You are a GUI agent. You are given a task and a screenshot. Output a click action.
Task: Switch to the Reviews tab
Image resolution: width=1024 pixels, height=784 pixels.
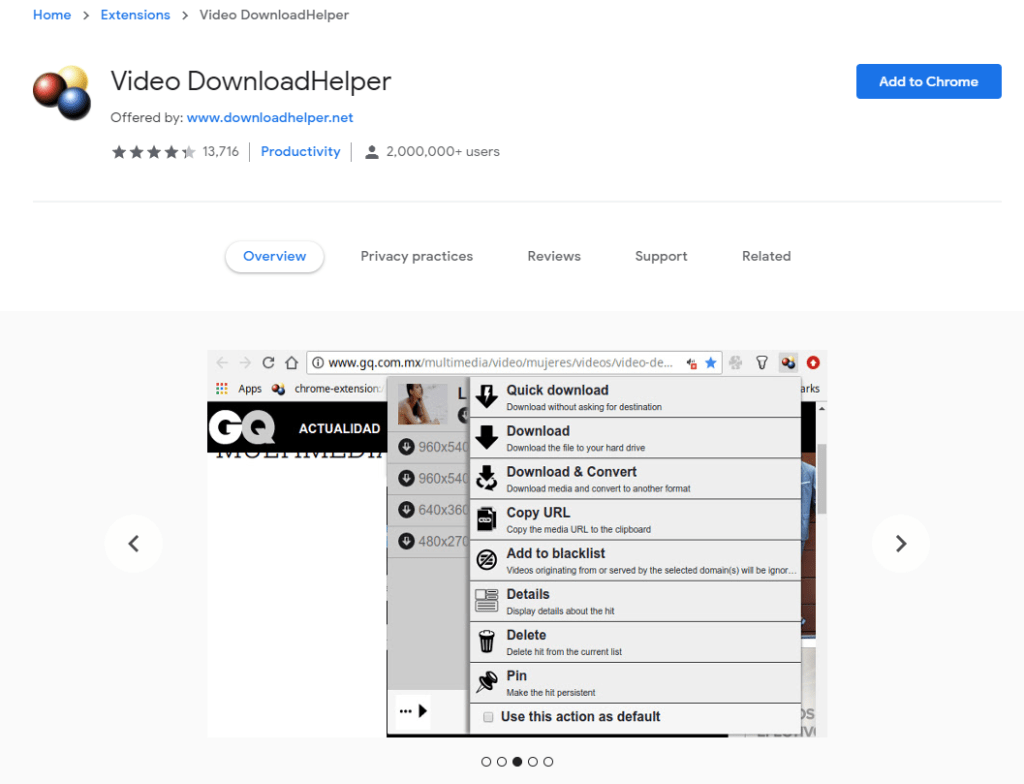tap(553, 256)
